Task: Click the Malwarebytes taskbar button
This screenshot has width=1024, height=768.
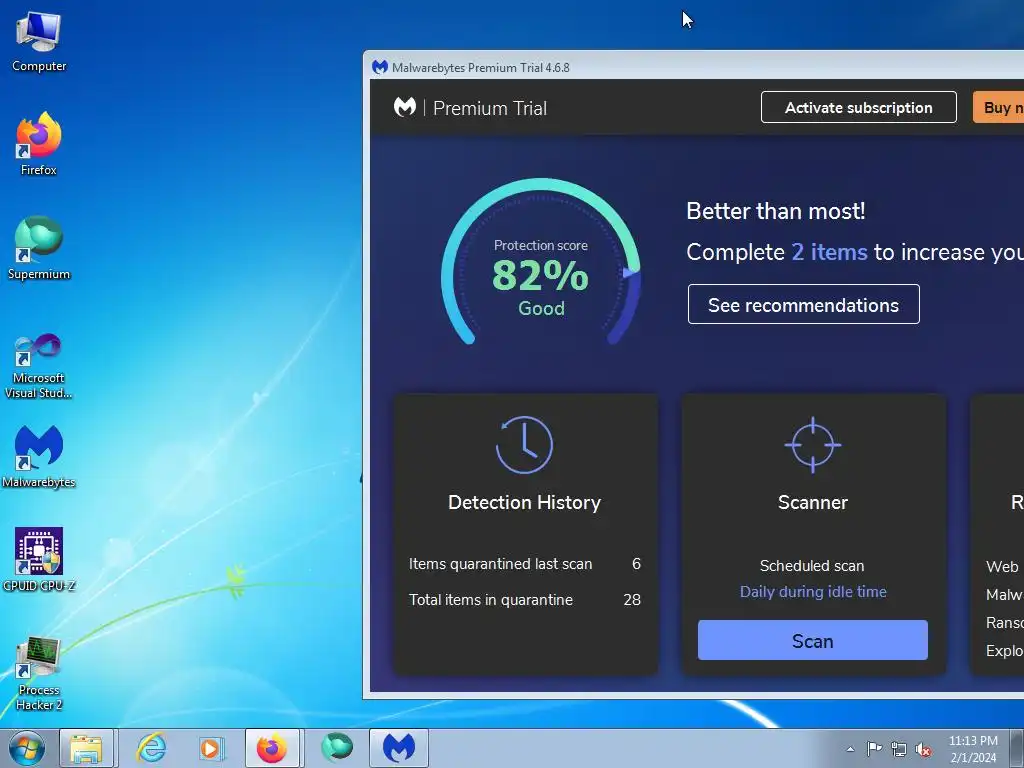Action: pyautogui.click(x=399, y=748)
